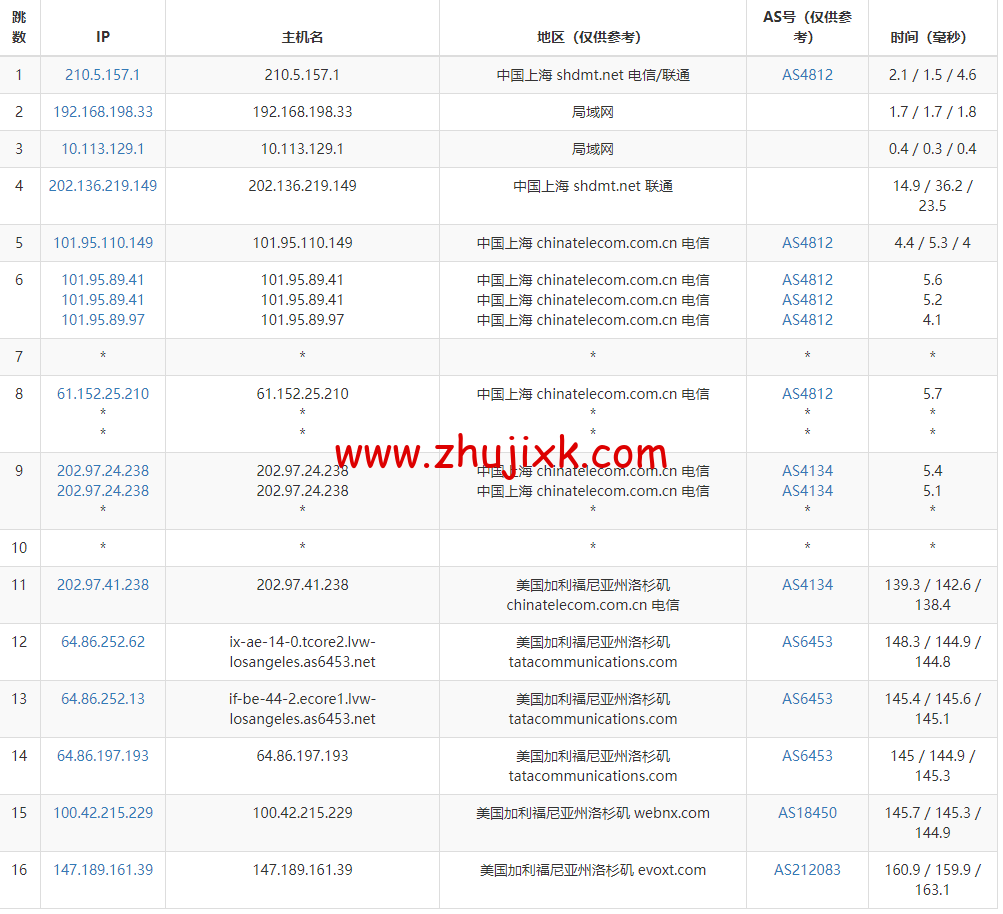The width and height of the screenshot is (1003, 914).
Task: Open AS4134 link in hop 9
Action: 806,470
